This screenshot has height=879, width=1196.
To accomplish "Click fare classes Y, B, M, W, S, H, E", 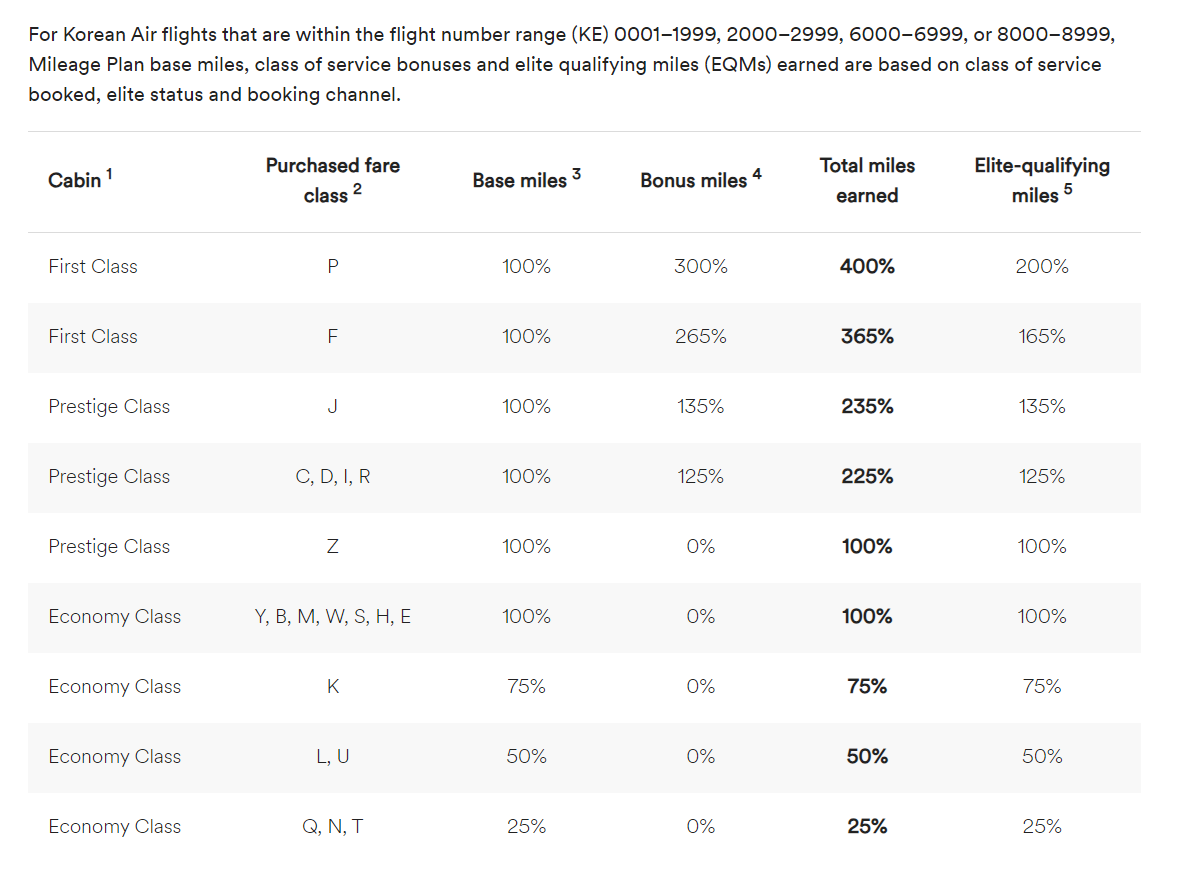I will coord(333,617).
